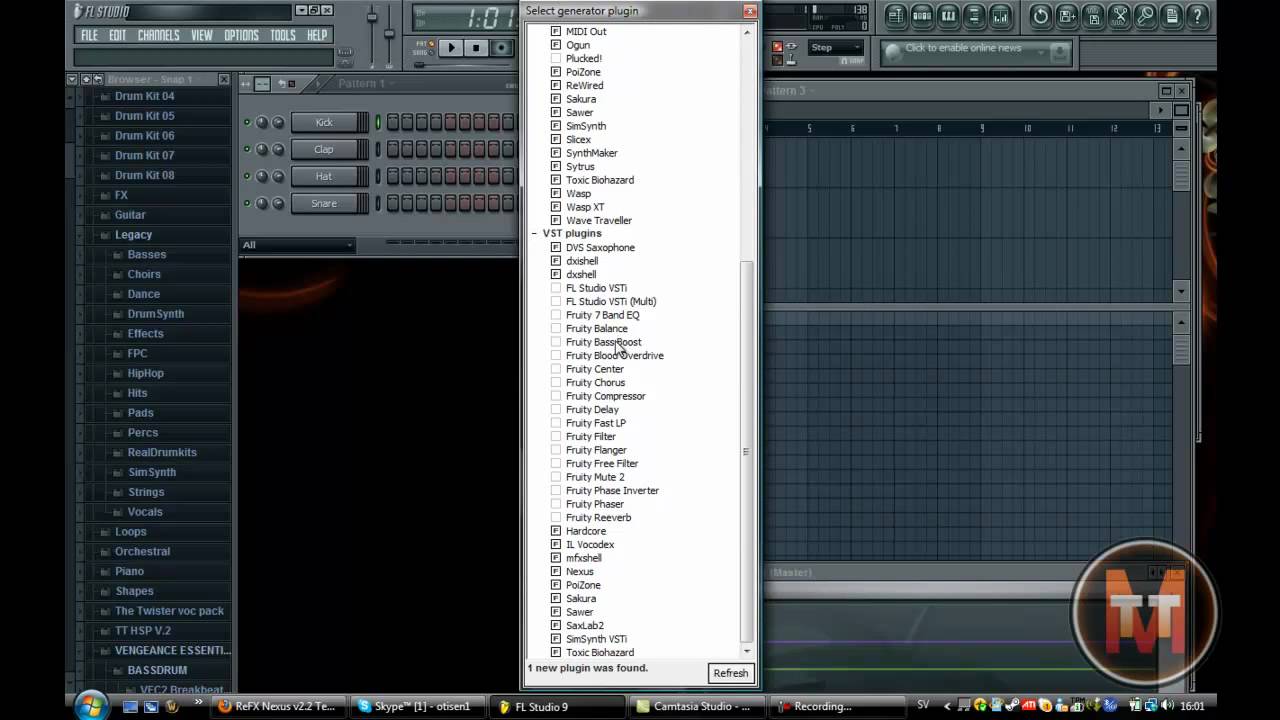Screen dimensions: 1280x720
Task: Toggle favorite checkbox for SaxLab2
Action: pos(556,625)
